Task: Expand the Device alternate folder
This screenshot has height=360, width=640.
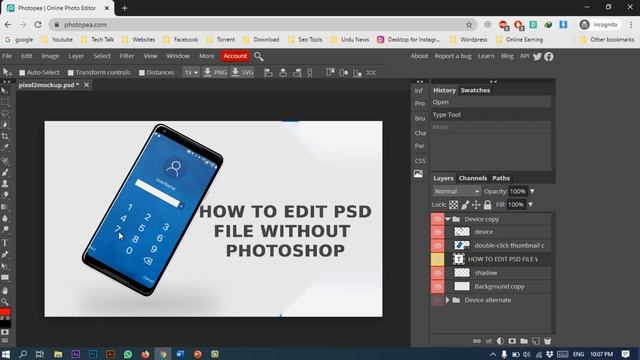Action: point(448,300)
